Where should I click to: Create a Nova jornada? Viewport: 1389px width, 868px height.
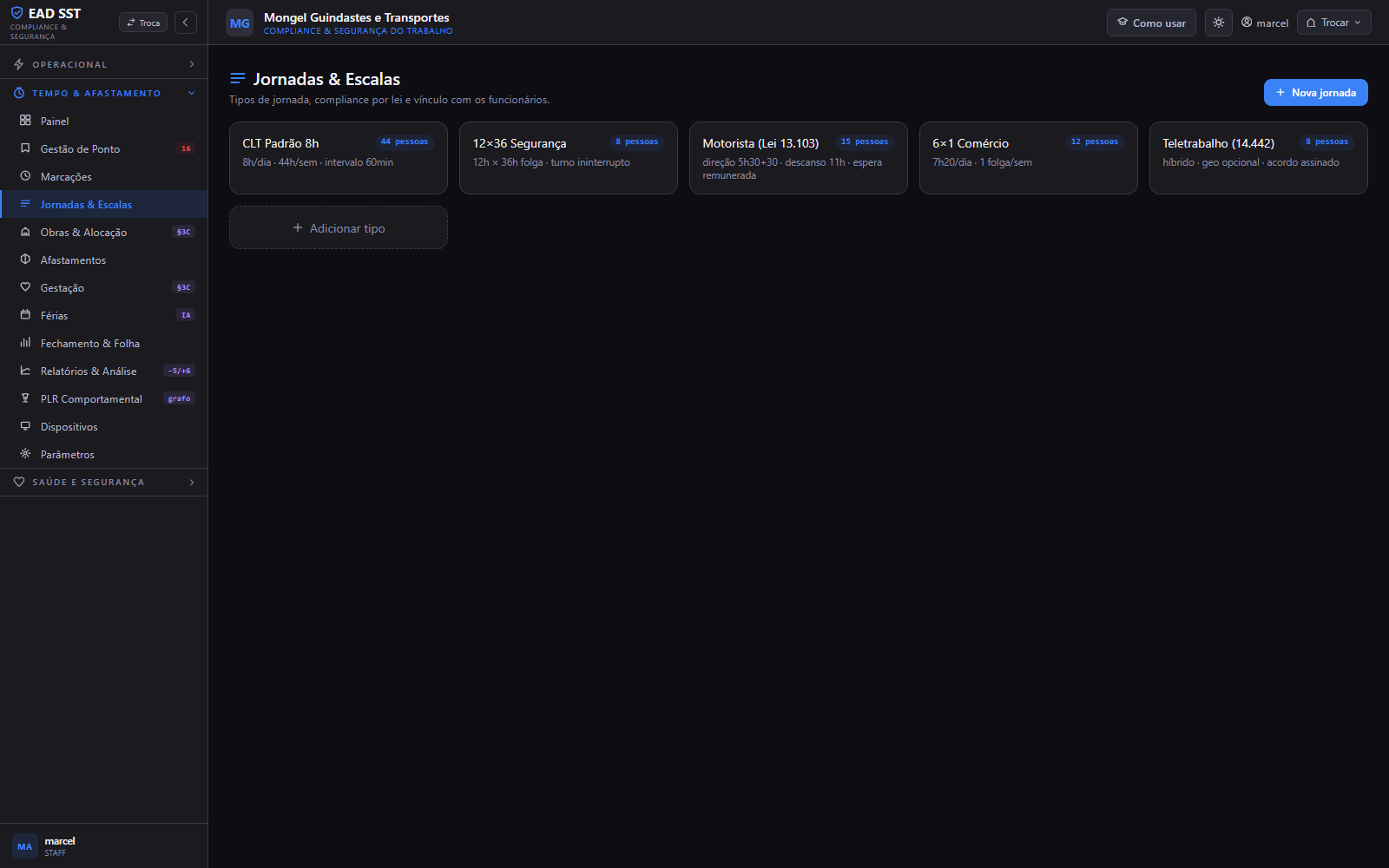(x=1315, y=93)
